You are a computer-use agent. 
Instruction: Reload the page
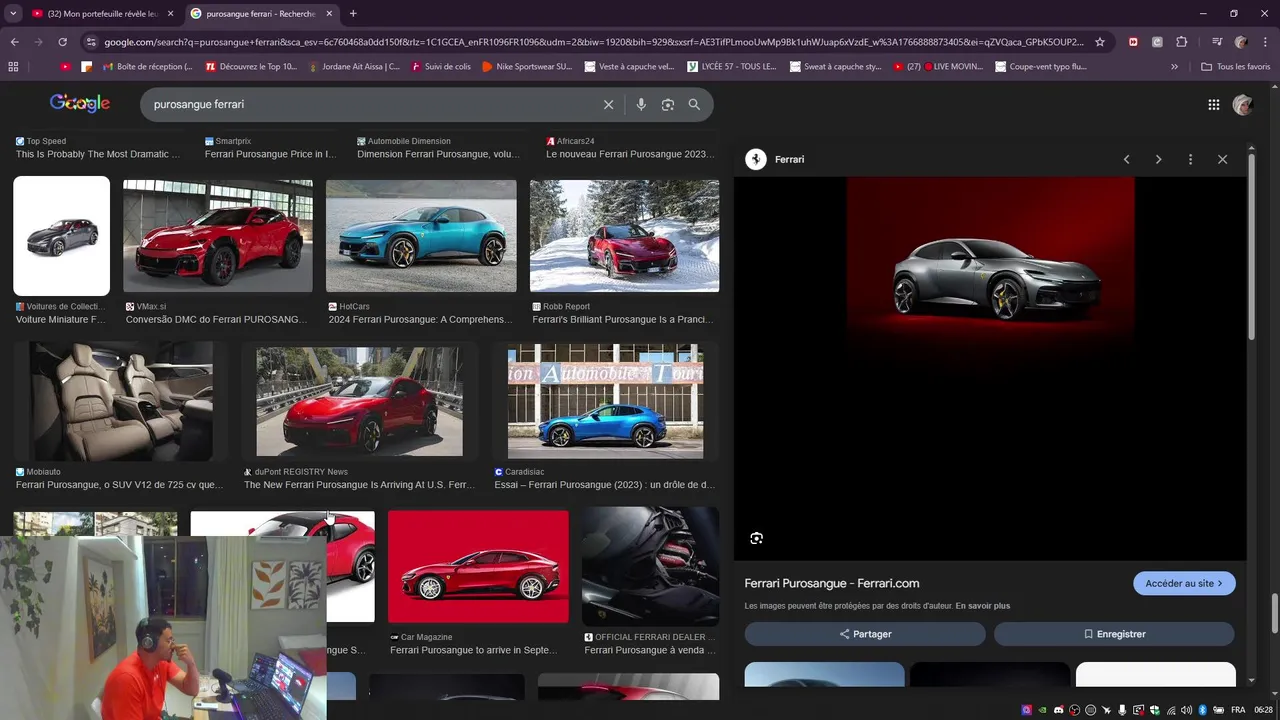(62, 42)
